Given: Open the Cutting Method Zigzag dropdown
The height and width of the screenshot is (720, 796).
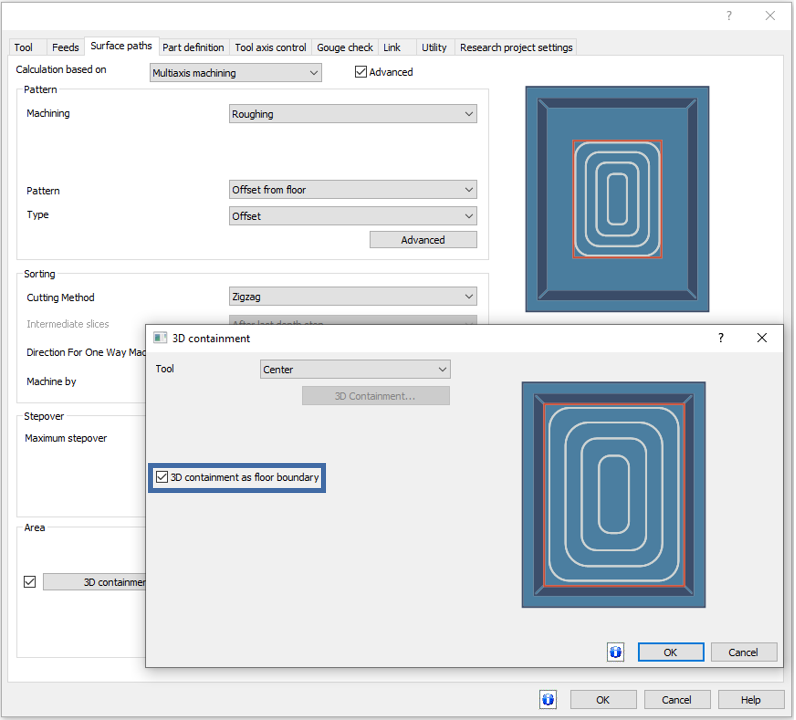Looking at the screenshot, I should 353,297.
